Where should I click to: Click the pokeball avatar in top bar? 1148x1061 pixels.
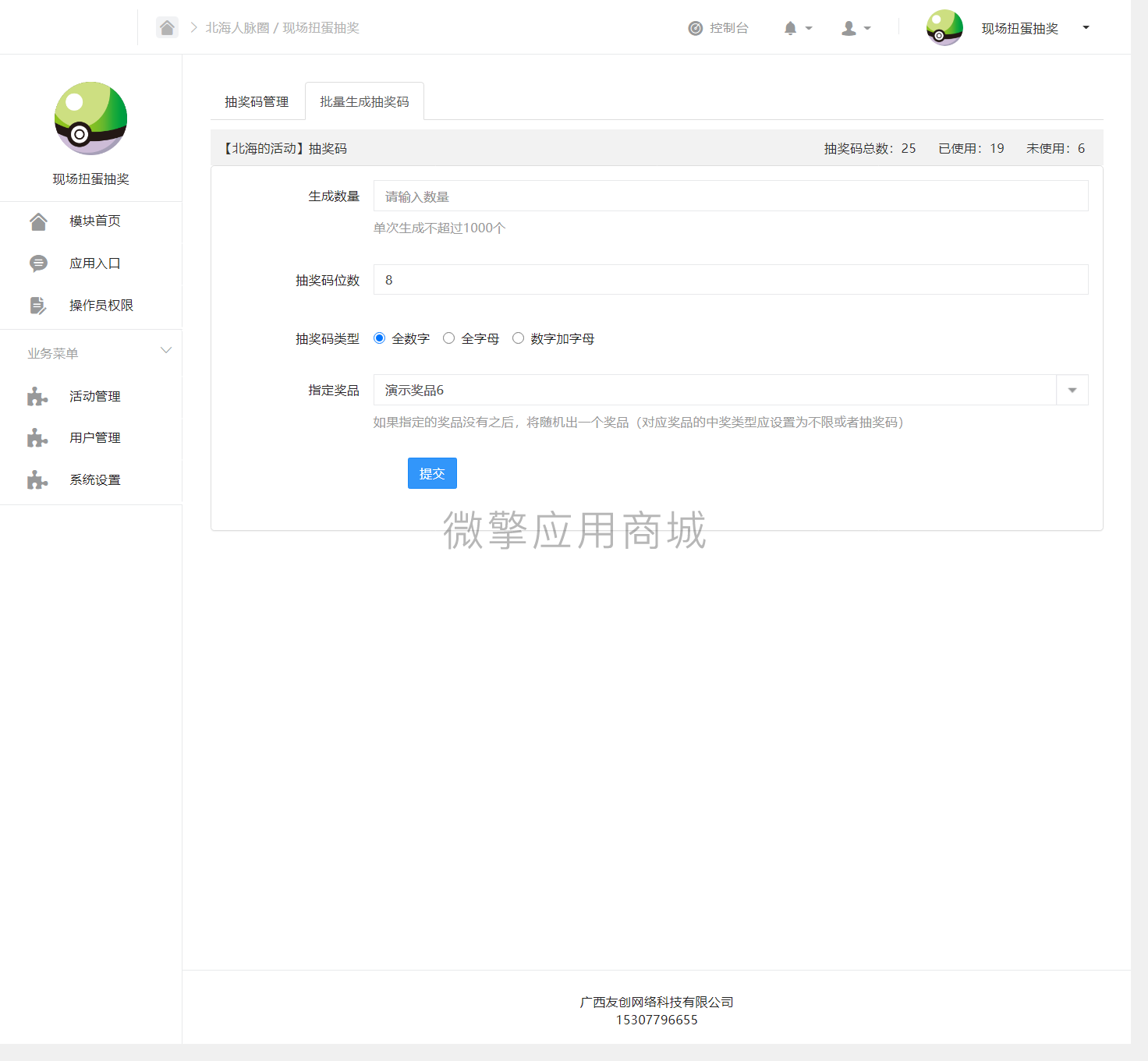point(944,28)
